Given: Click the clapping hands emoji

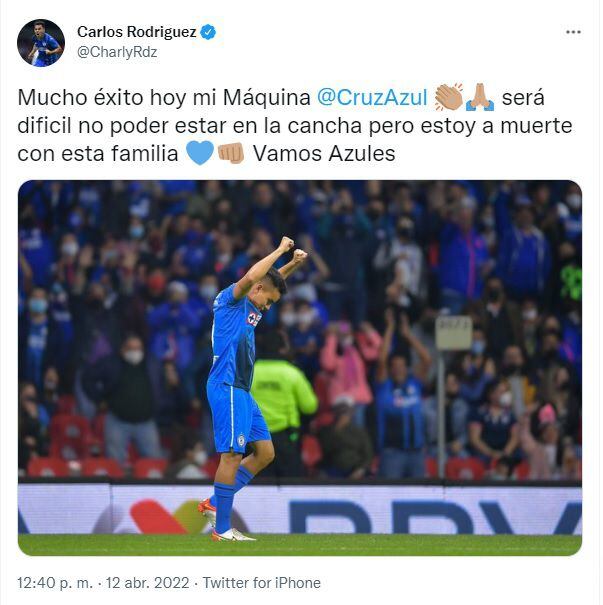Looking at the screenshot, I should click(449, 97).
